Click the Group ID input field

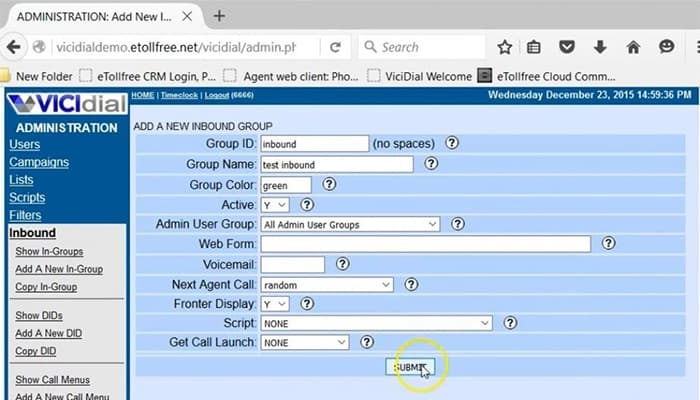(x=315, y=144)
